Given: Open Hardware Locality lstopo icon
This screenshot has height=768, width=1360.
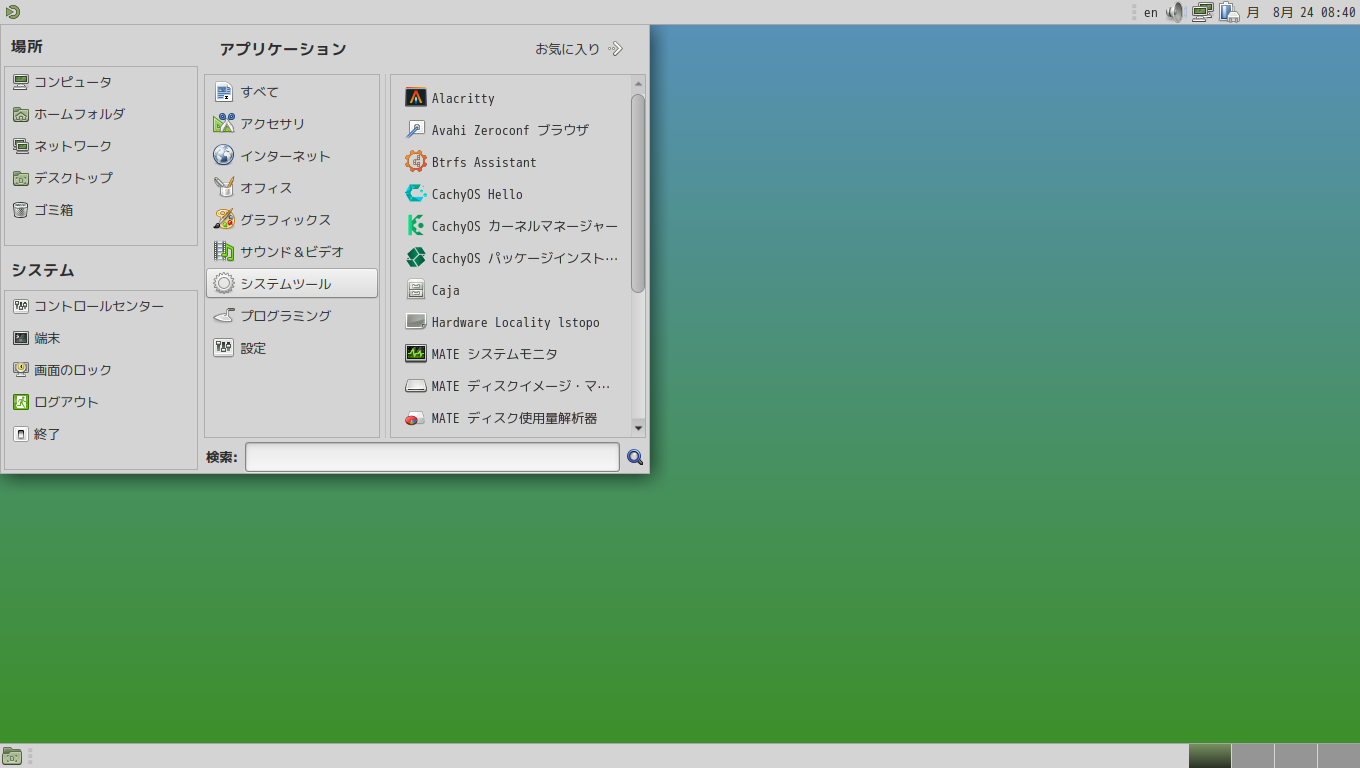Looking at the screenshot, I should 416,322.
